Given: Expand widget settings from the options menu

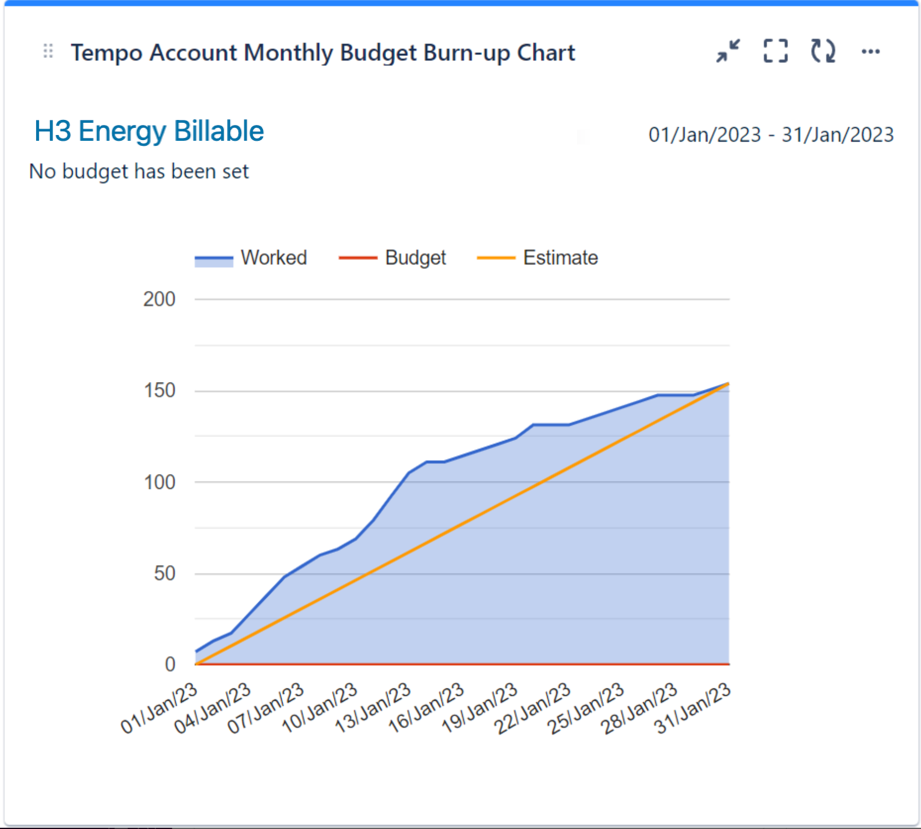Looking at the screenshot, I should tap(871, 52).
